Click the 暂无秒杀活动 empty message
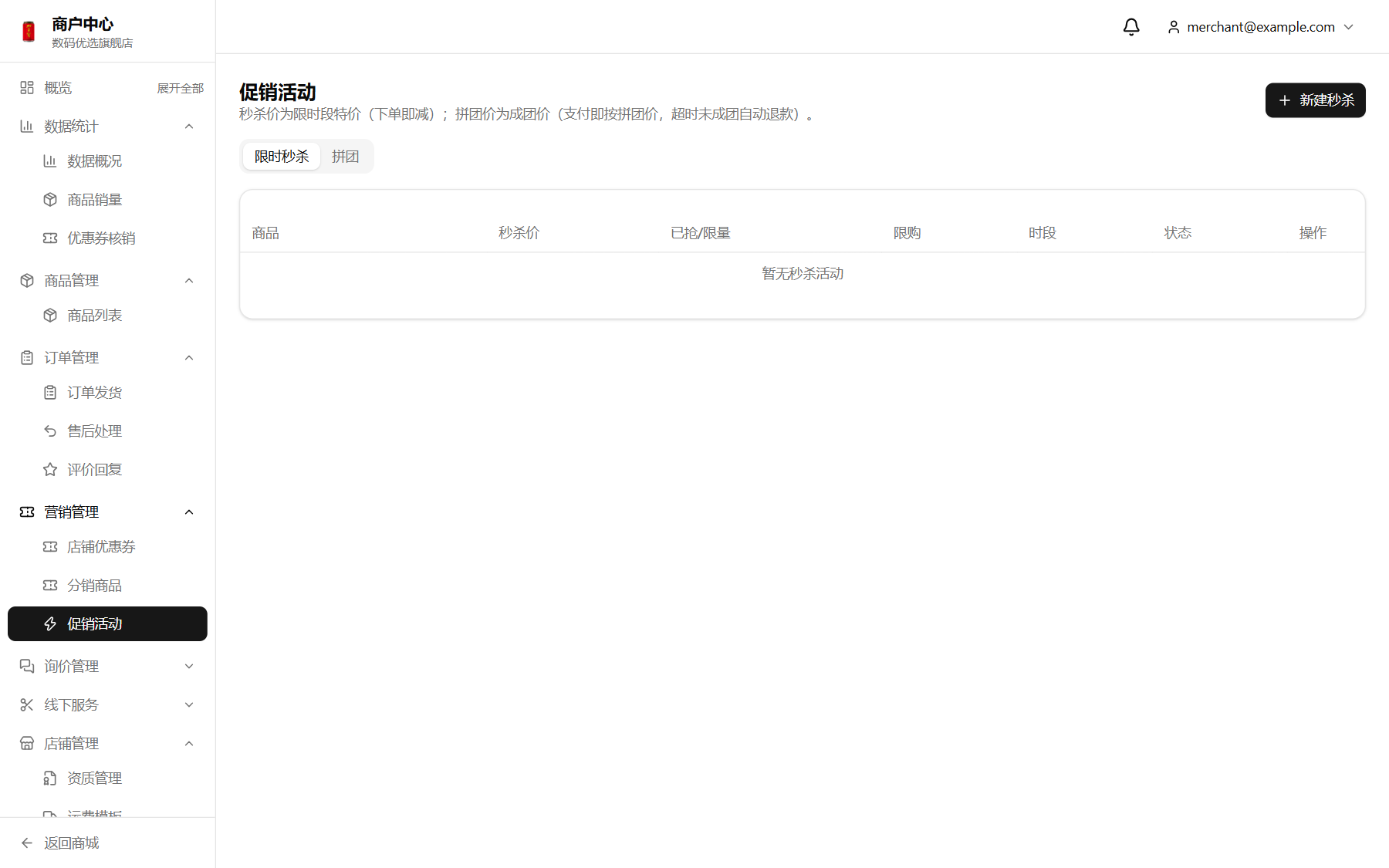The width and height of the screenshot is (1389, 868). click(x=803, y=274)
